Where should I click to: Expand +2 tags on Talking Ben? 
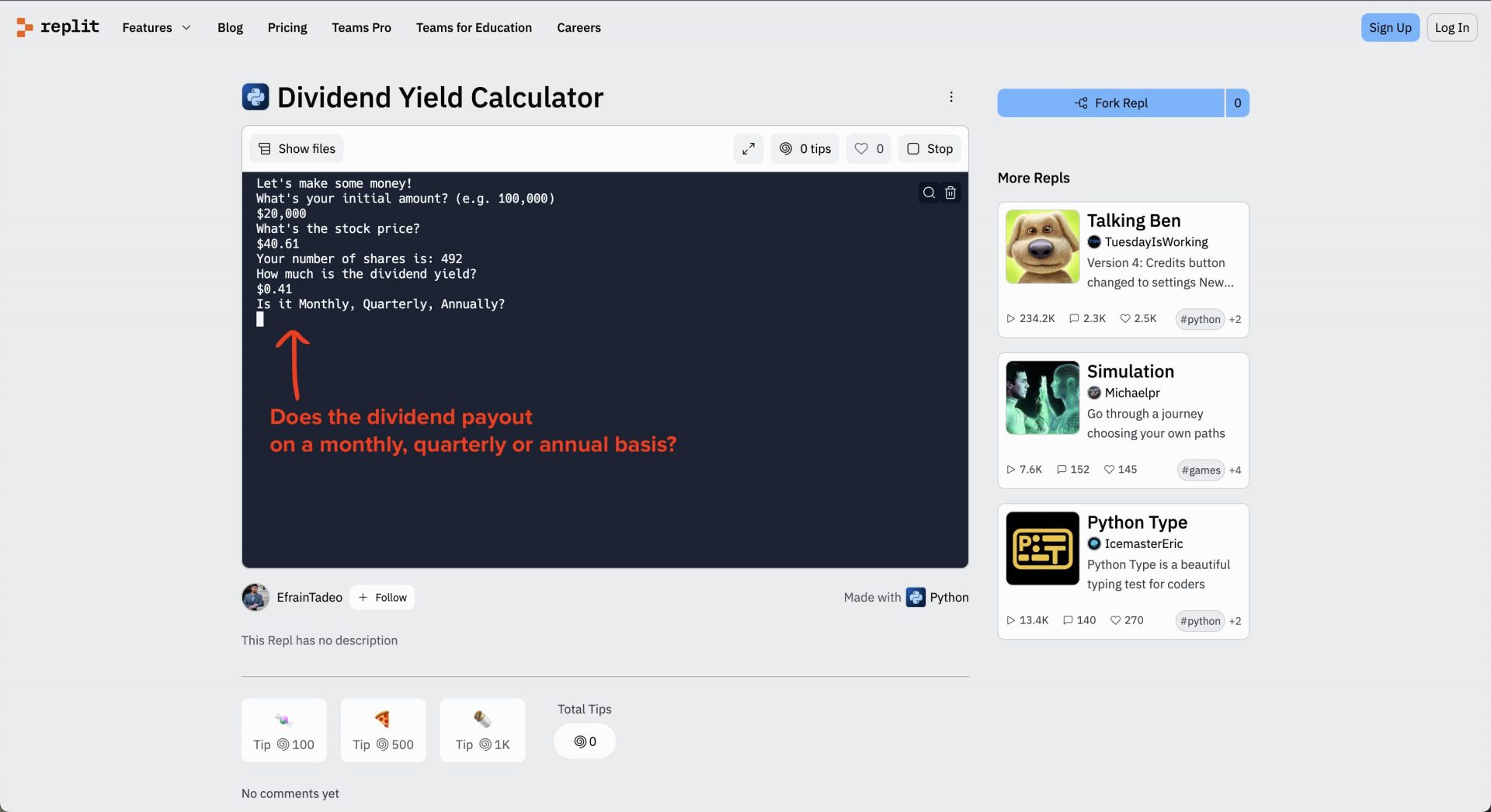[x=1235, y=319]
